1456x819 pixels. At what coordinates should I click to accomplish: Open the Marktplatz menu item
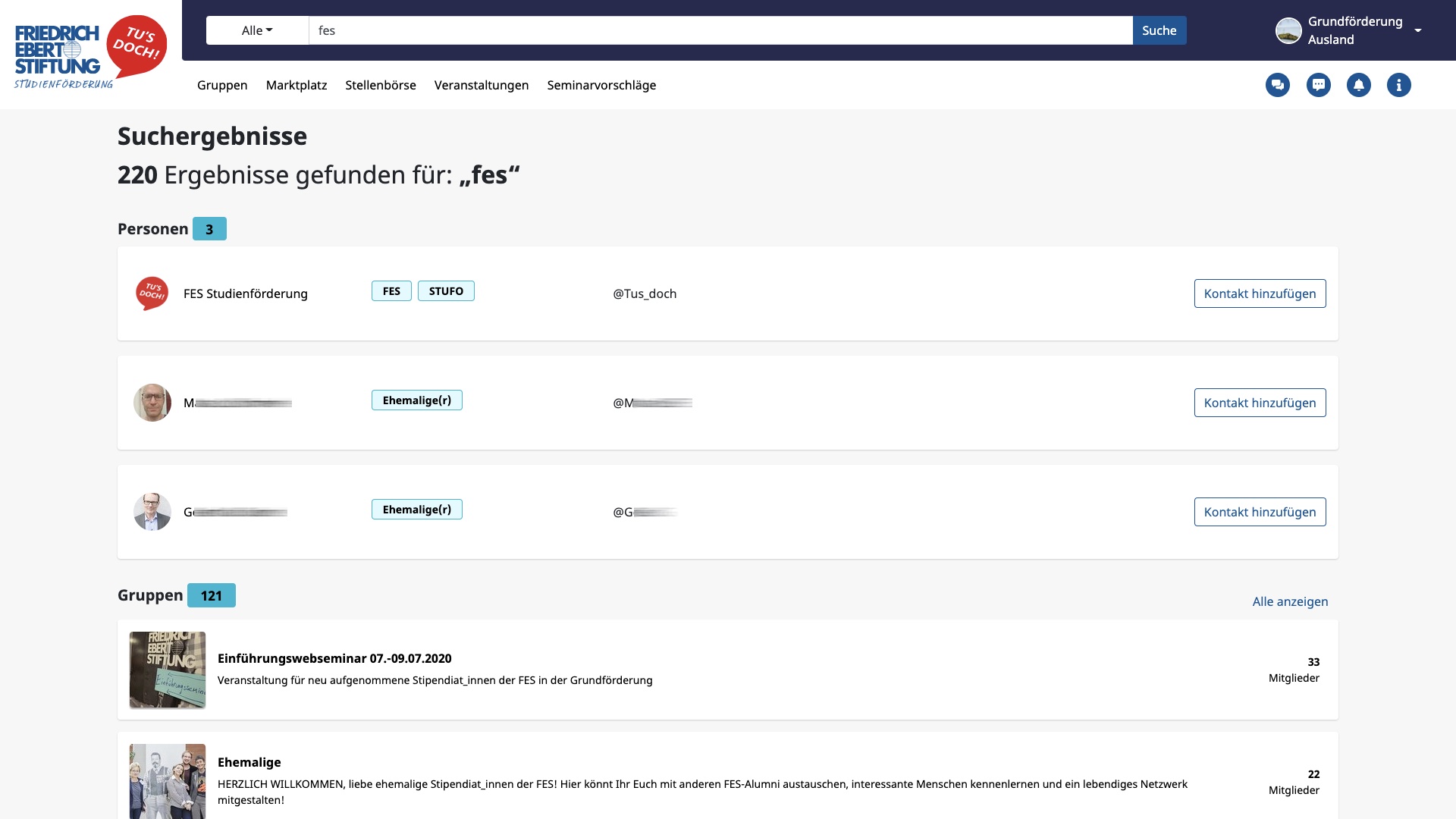[297, 85]
